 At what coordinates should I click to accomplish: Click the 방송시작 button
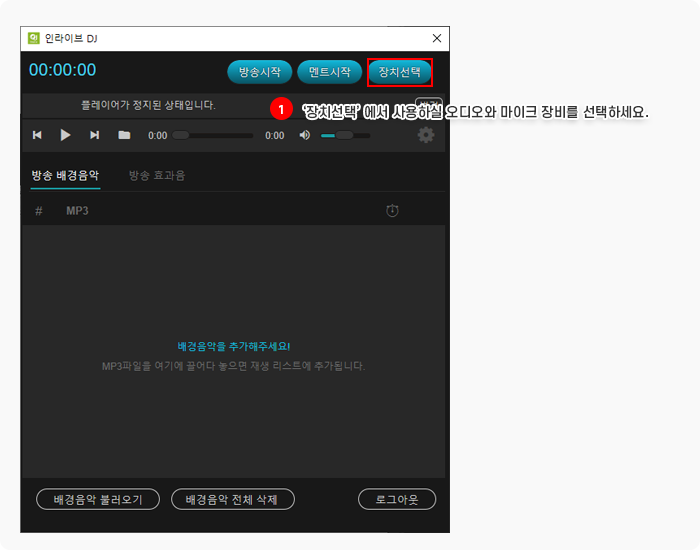pos(260,72)
